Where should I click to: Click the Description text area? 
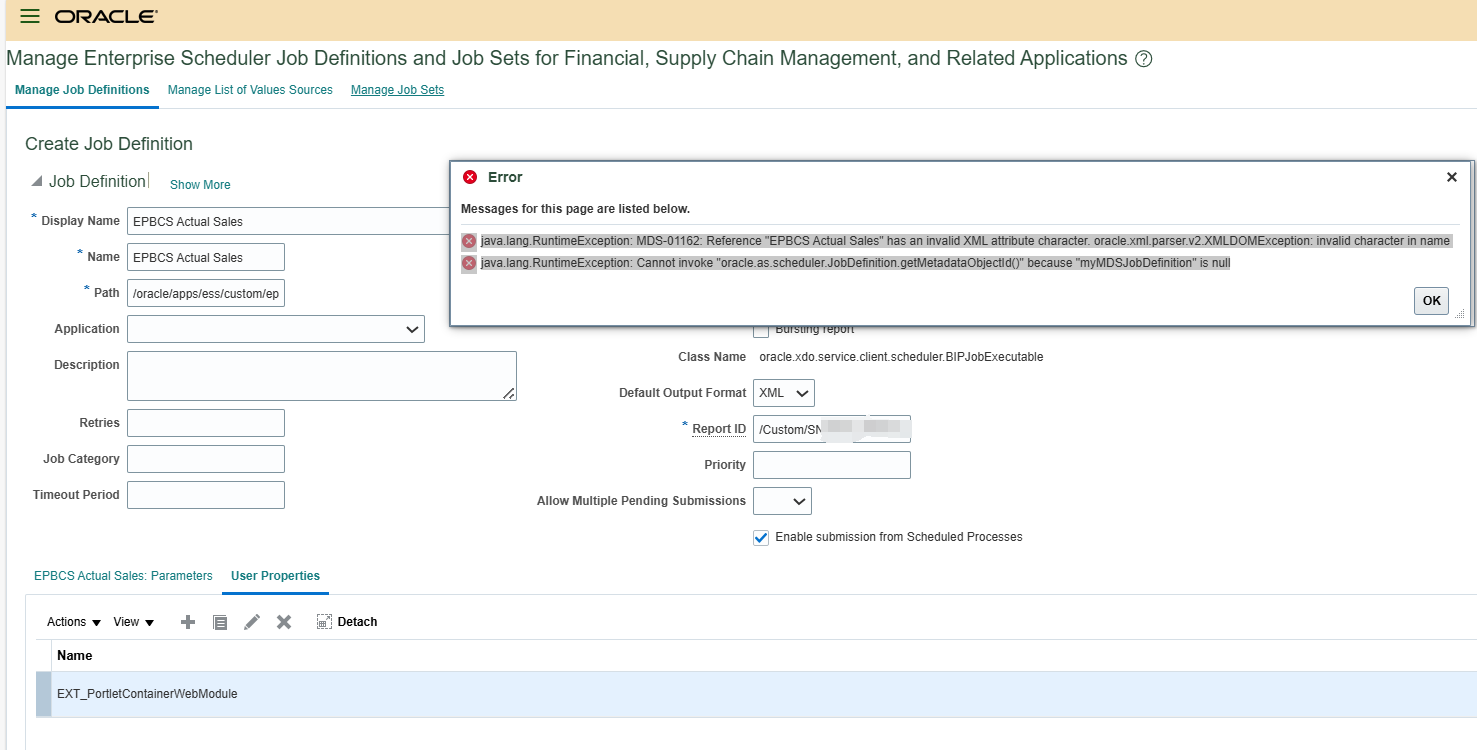322,376
